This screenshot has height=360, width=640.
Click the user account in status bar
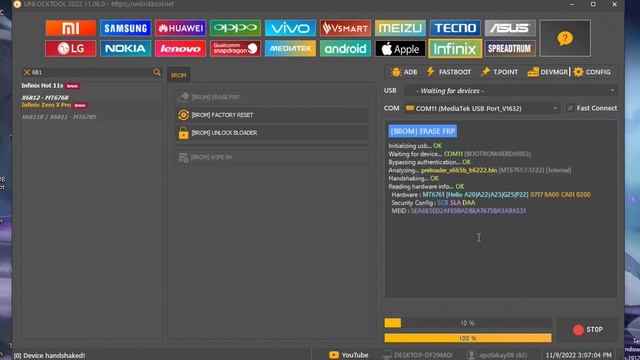tap(497, 355)
